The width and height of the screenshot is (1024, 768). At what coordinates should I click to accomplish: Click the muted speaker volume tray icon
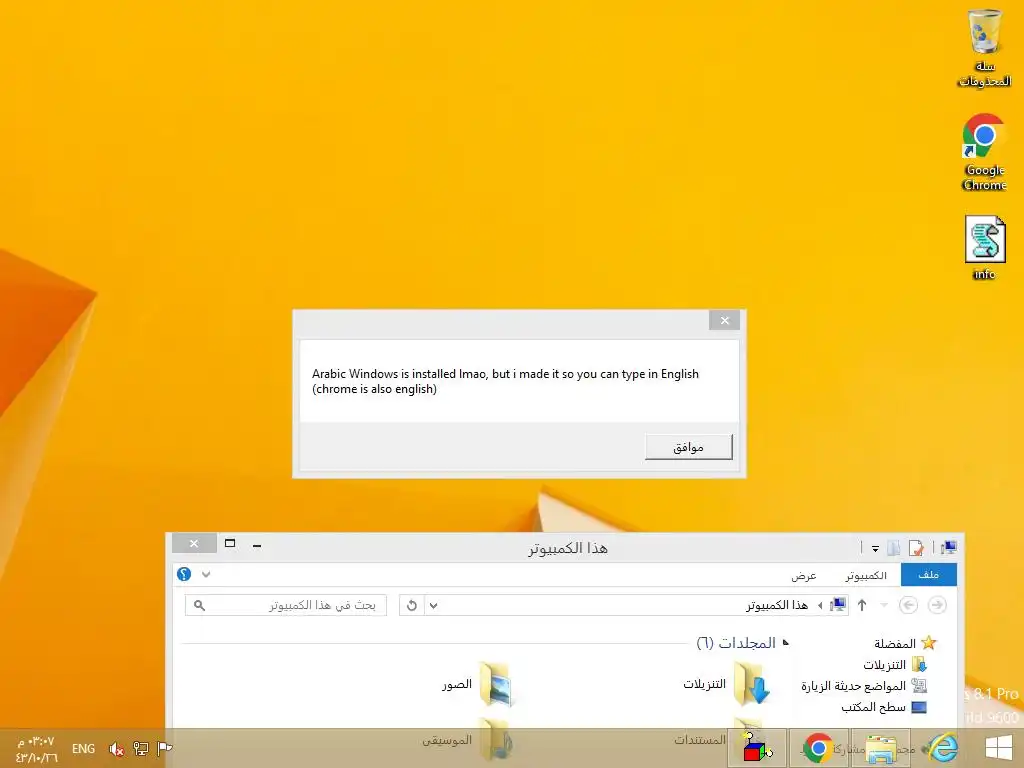tap(116, 748)
